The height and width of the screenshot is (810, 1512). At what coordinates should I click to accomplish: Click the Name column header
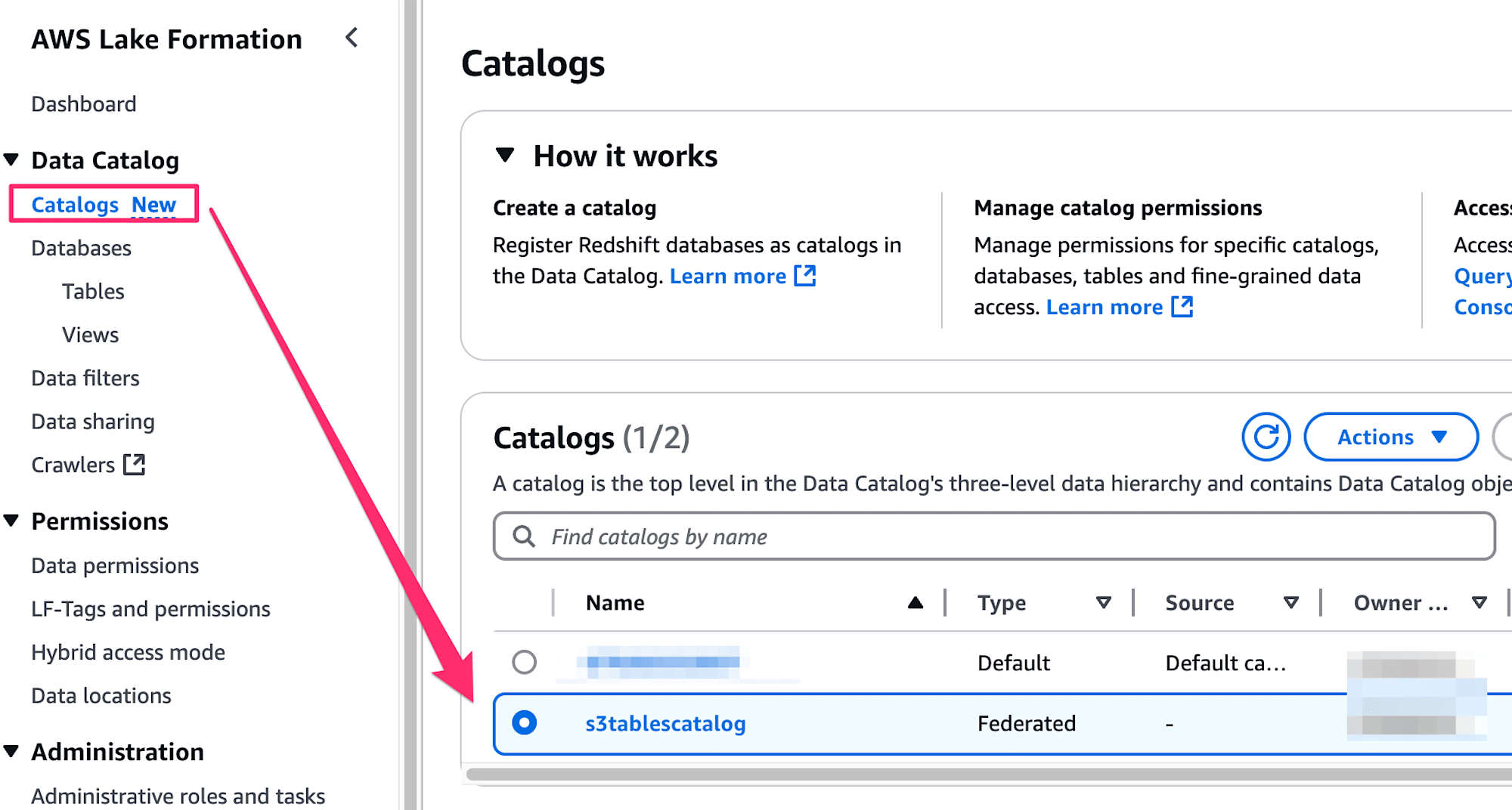click(x=615, y=602)
